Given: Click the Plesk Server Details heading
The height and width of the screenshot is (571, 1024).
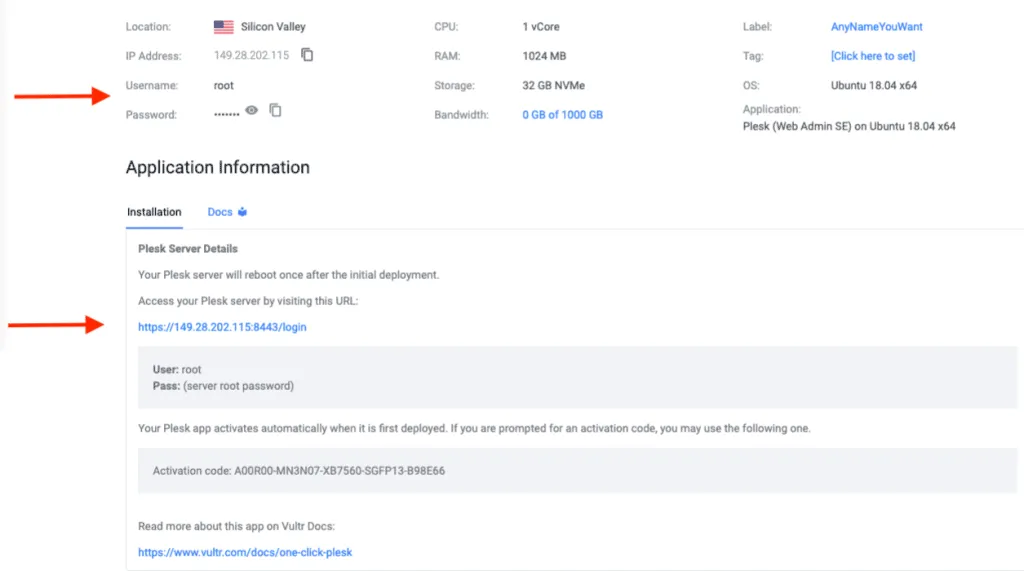Looking at the screenshot, I should [187, 249].
